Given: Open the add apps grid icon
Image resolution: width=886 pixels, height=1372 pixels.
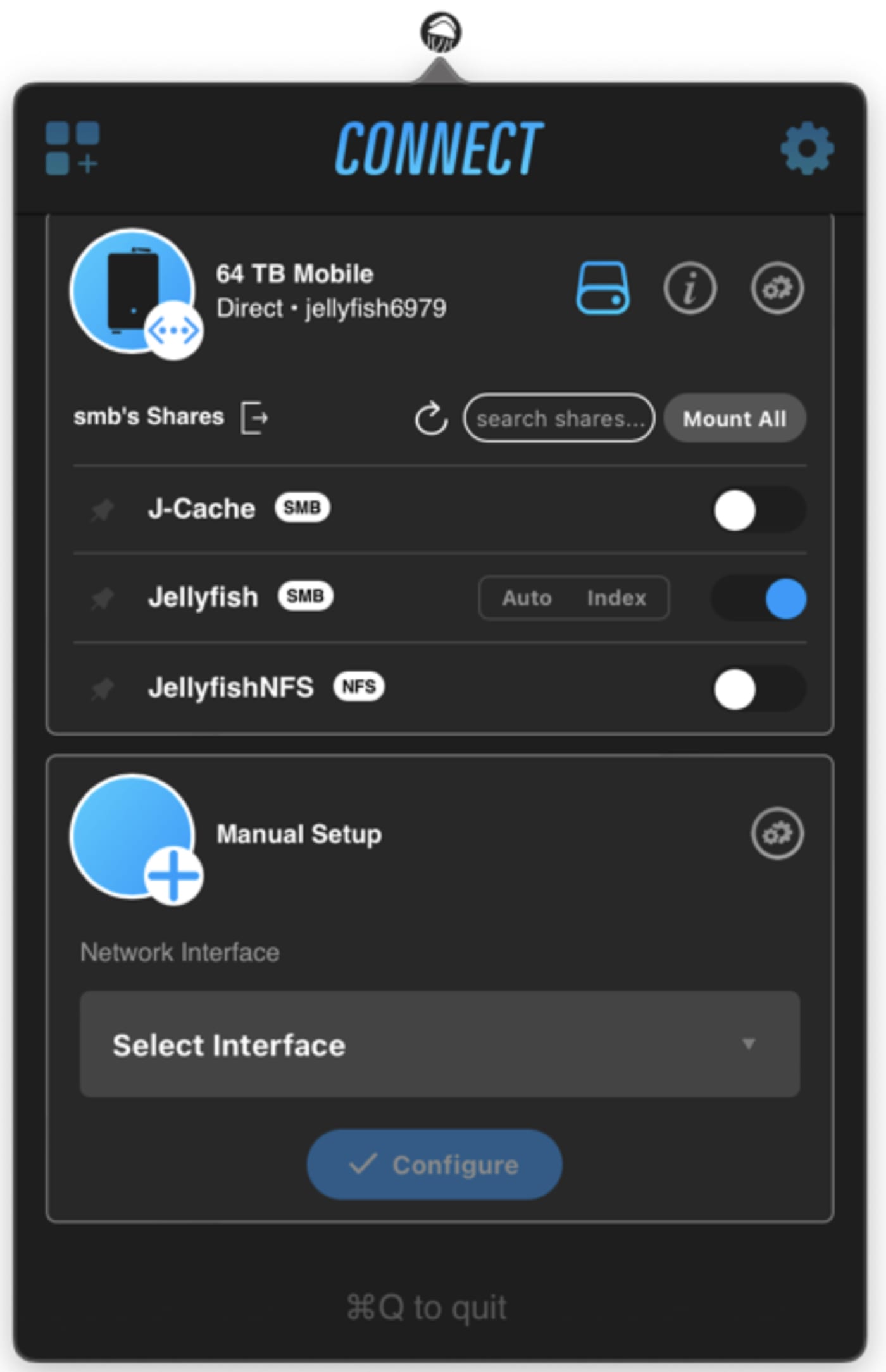Looking at the screenshot, I should tap(73, 148).
